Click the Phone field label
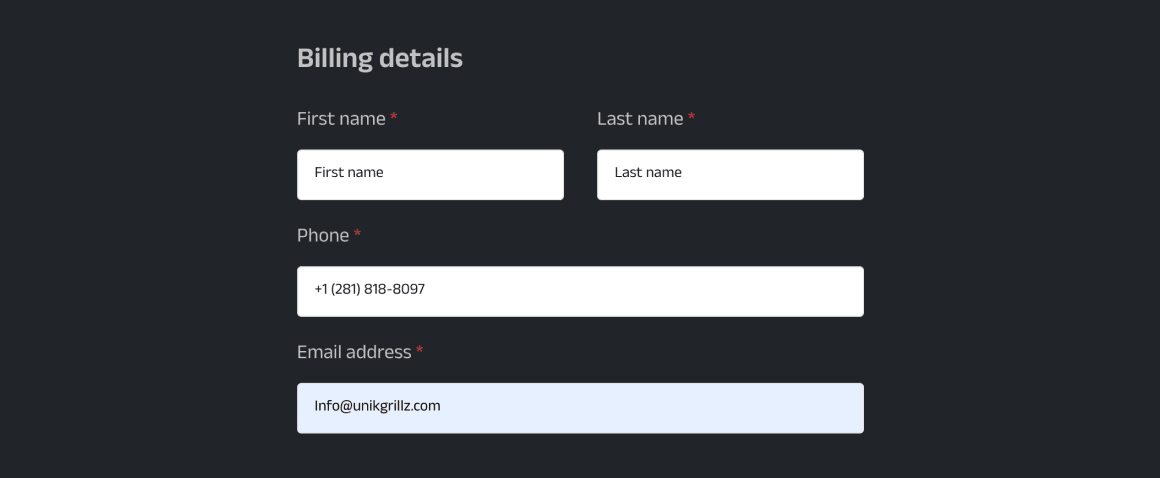1160x478 pixels. click(323, 235)
